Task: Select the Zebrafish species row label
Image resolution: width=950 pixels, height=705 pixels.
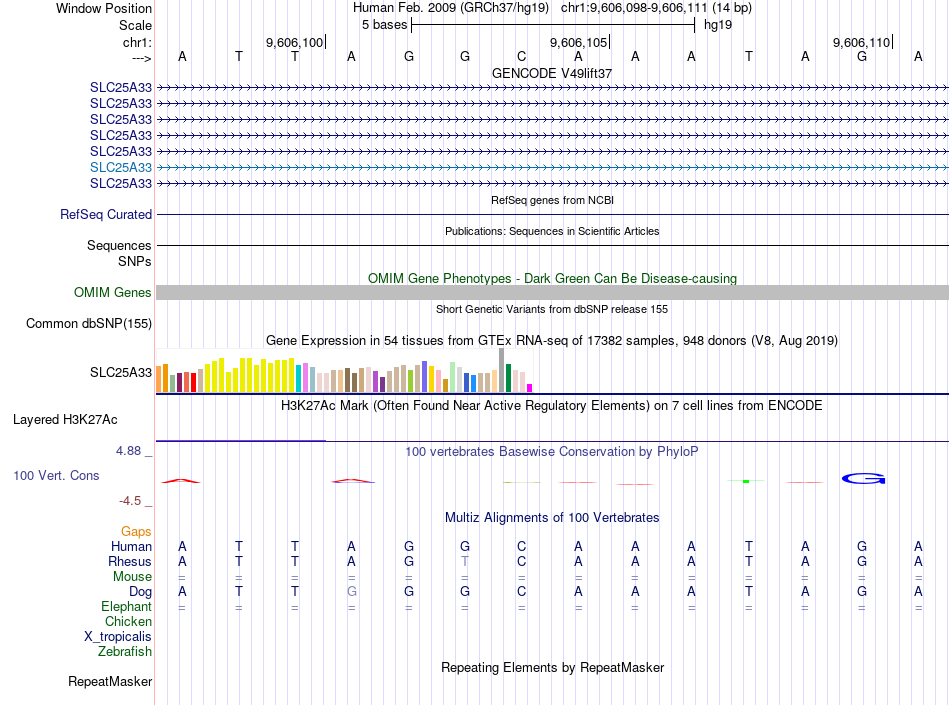Action: [x=125, y=652]
